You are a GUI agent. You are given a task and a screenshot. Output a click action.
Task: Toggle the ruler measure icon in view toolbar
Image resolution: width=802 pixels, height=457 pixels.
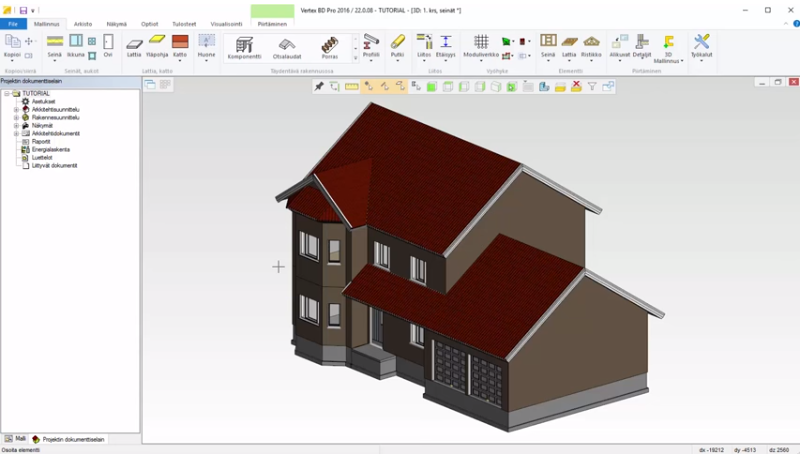(351, 87)
